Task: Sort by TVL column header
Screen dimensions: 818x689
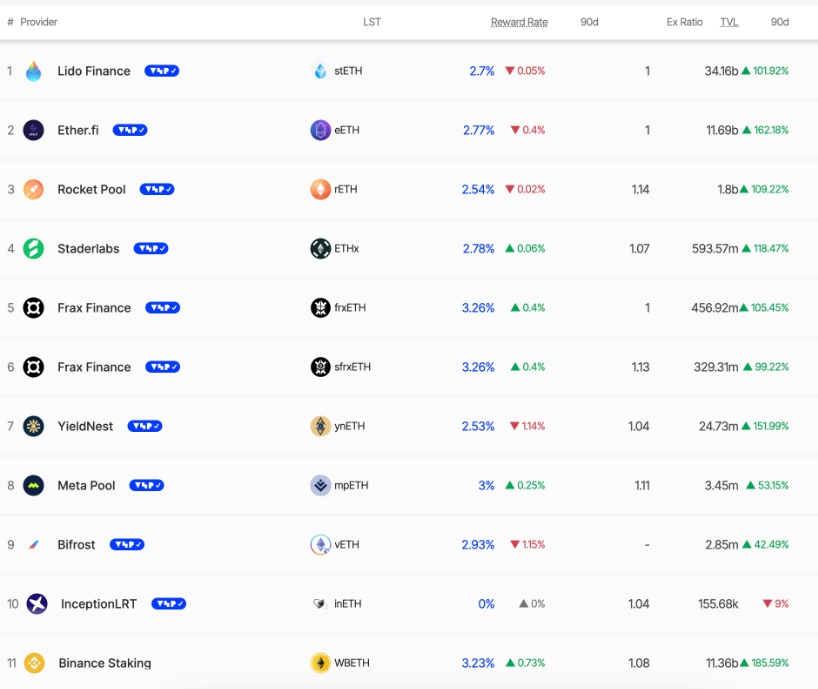Action: click(729, 22)
